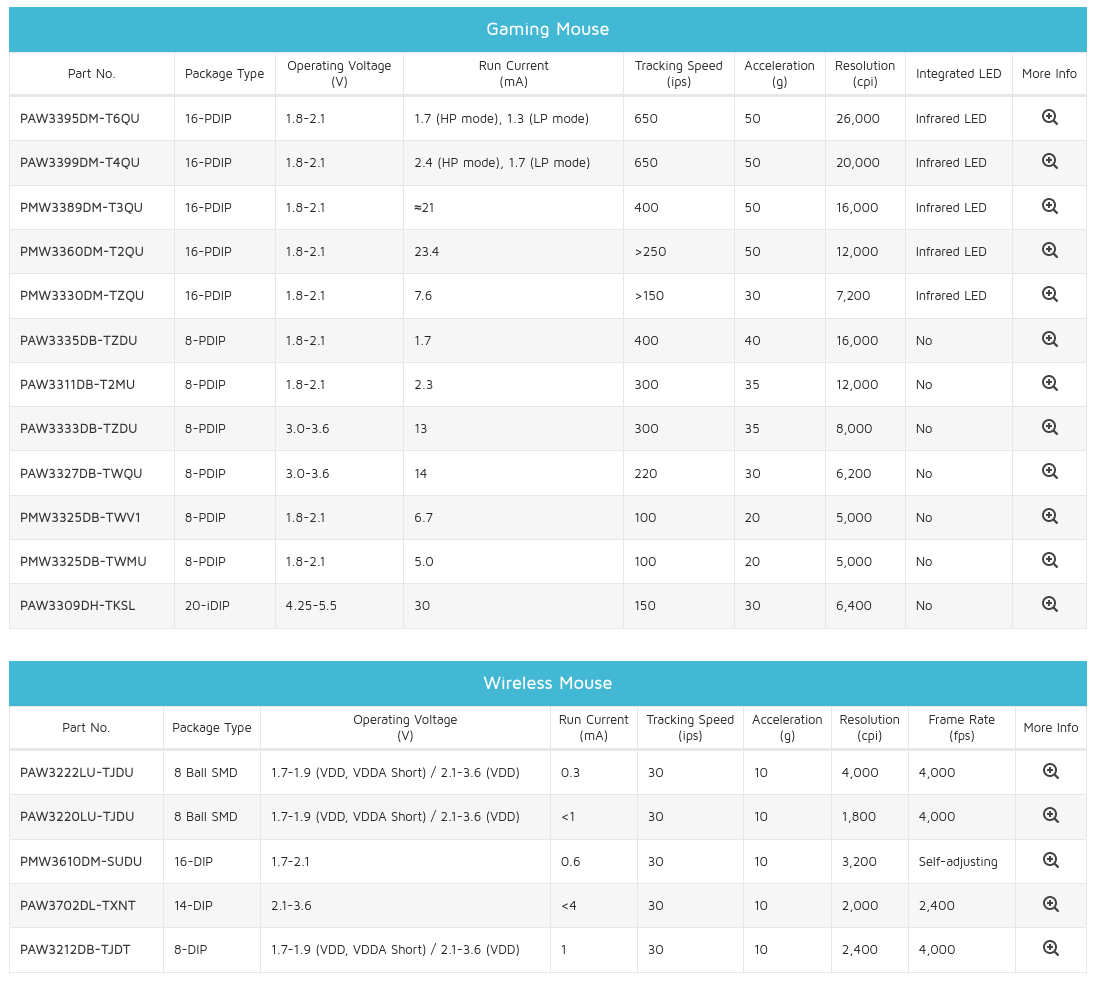Select part number PAW3311DB-T2MU
Screen dimensions: 1108x992
(x=77, y=384)
